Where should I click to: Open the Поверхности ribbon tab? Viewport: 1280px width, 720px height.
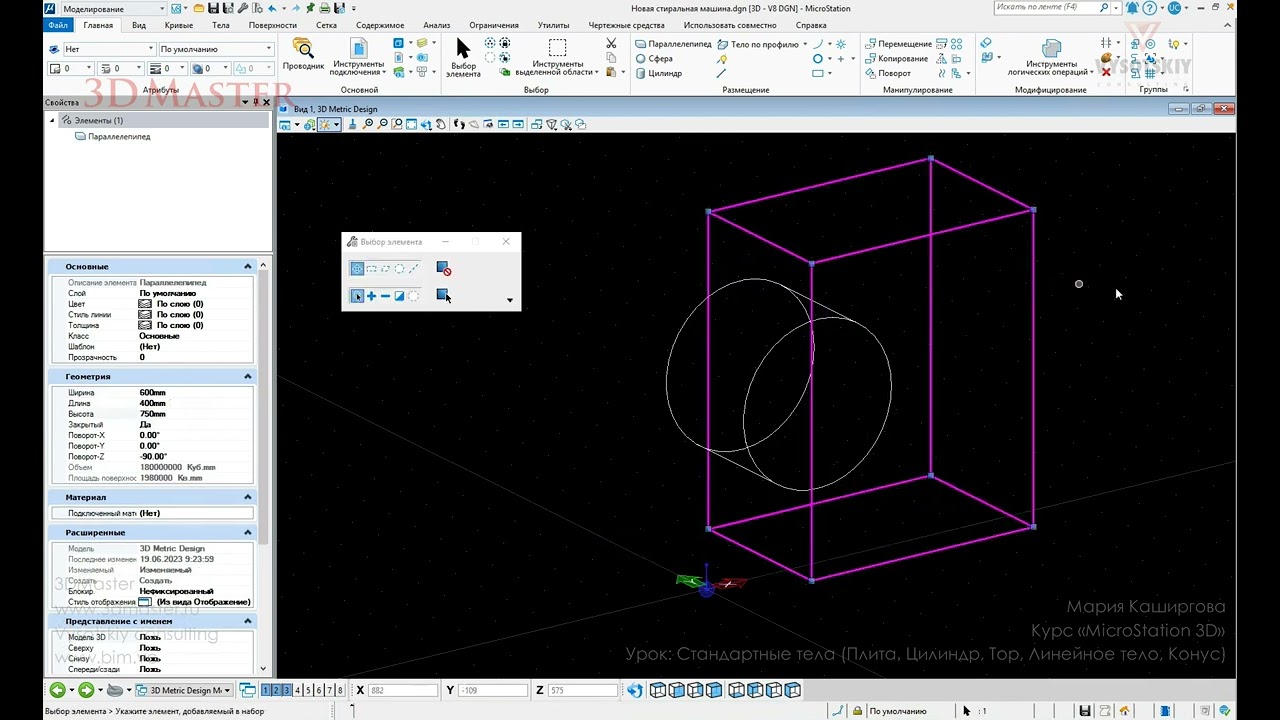click(272, 25)
